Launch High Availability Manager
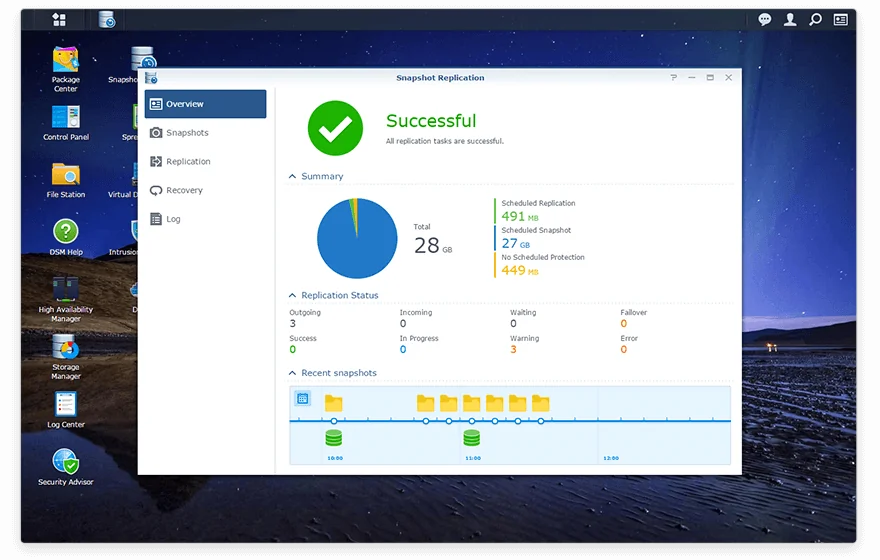880x560 pixels. [66, 290]
